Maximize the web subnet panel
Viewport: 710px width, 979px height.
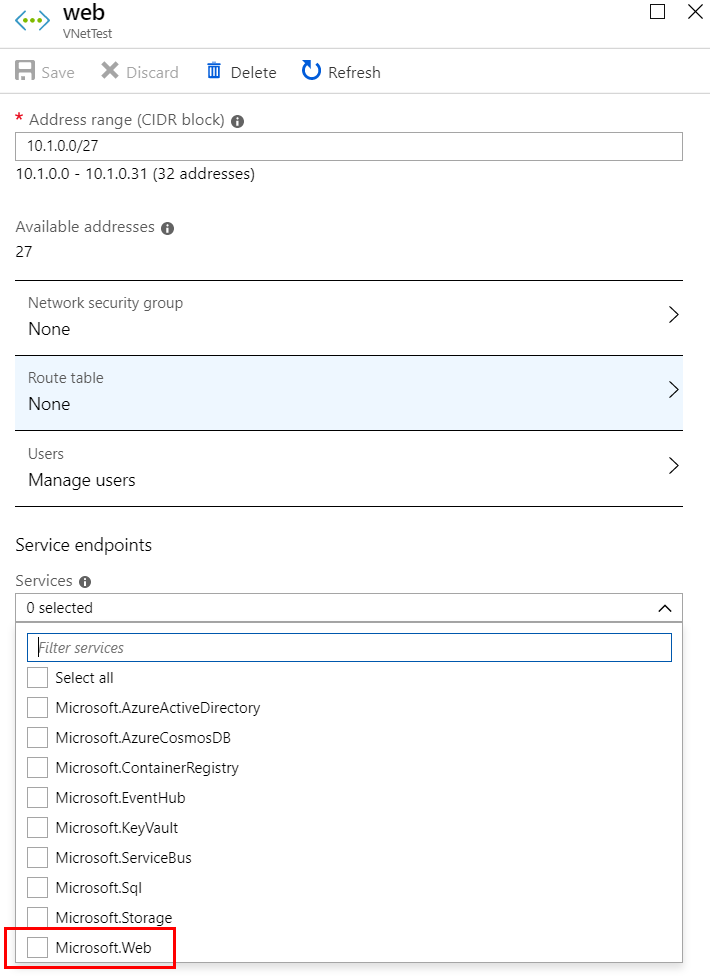click(657, 12)
